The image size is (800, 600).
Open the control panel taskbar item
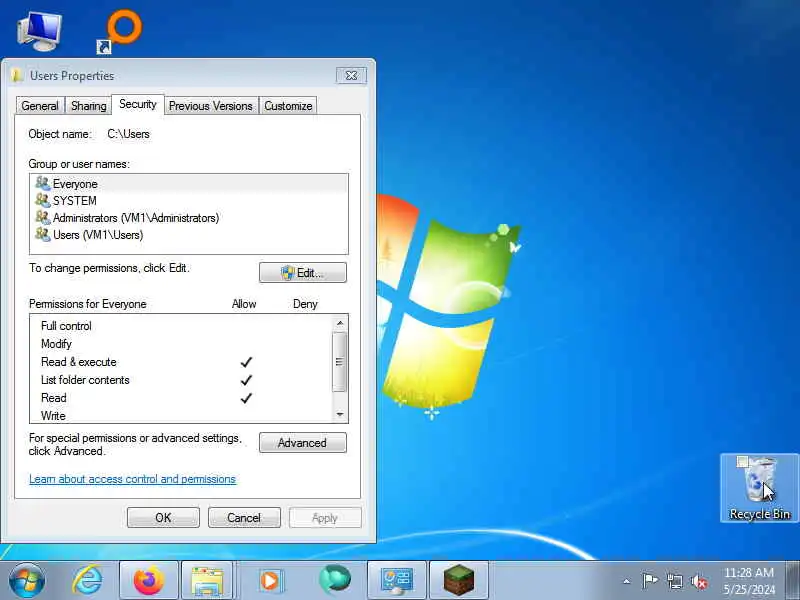pyautogui.click(x=397, y=580)
